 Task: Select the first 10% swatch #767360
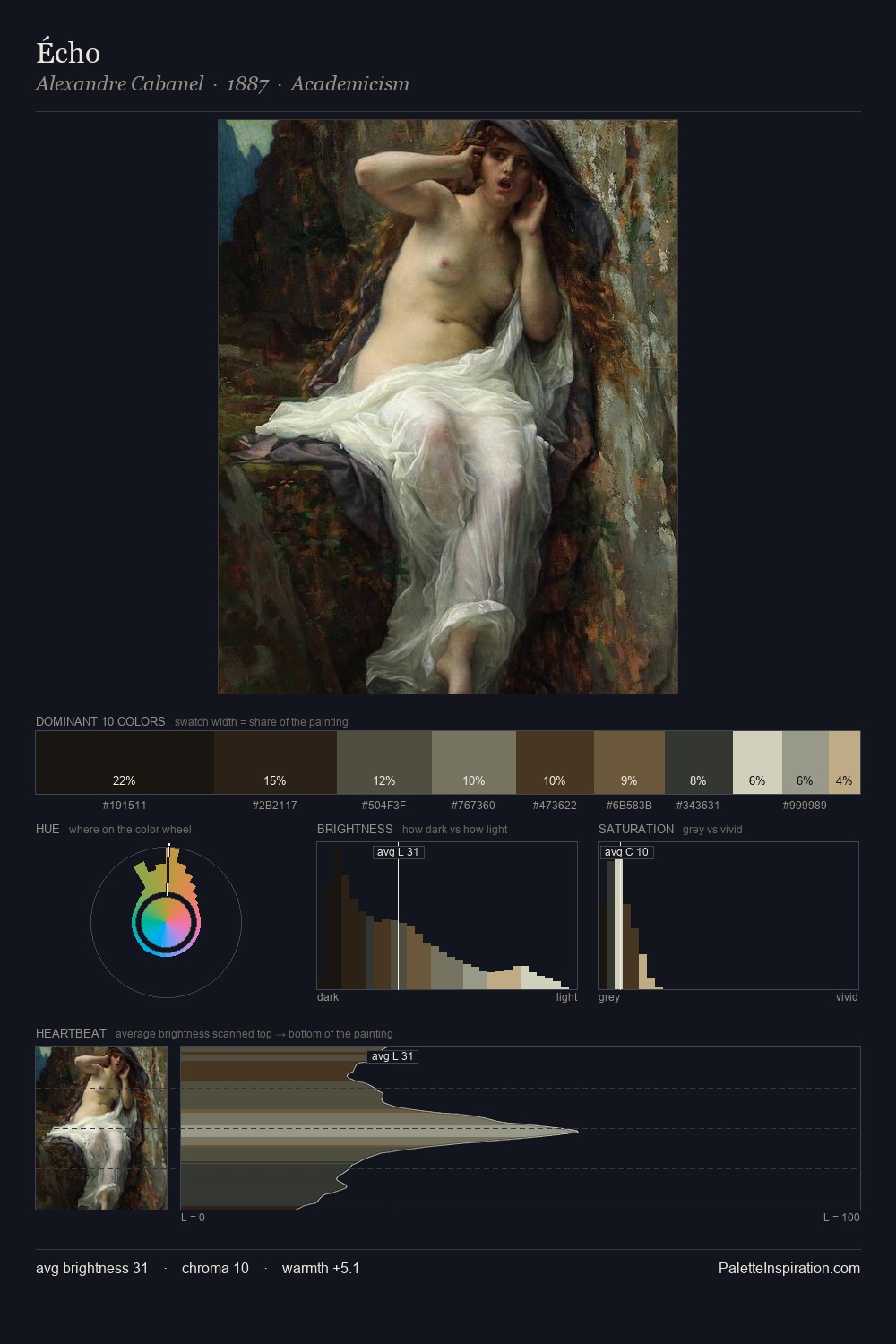coord(474,762)
